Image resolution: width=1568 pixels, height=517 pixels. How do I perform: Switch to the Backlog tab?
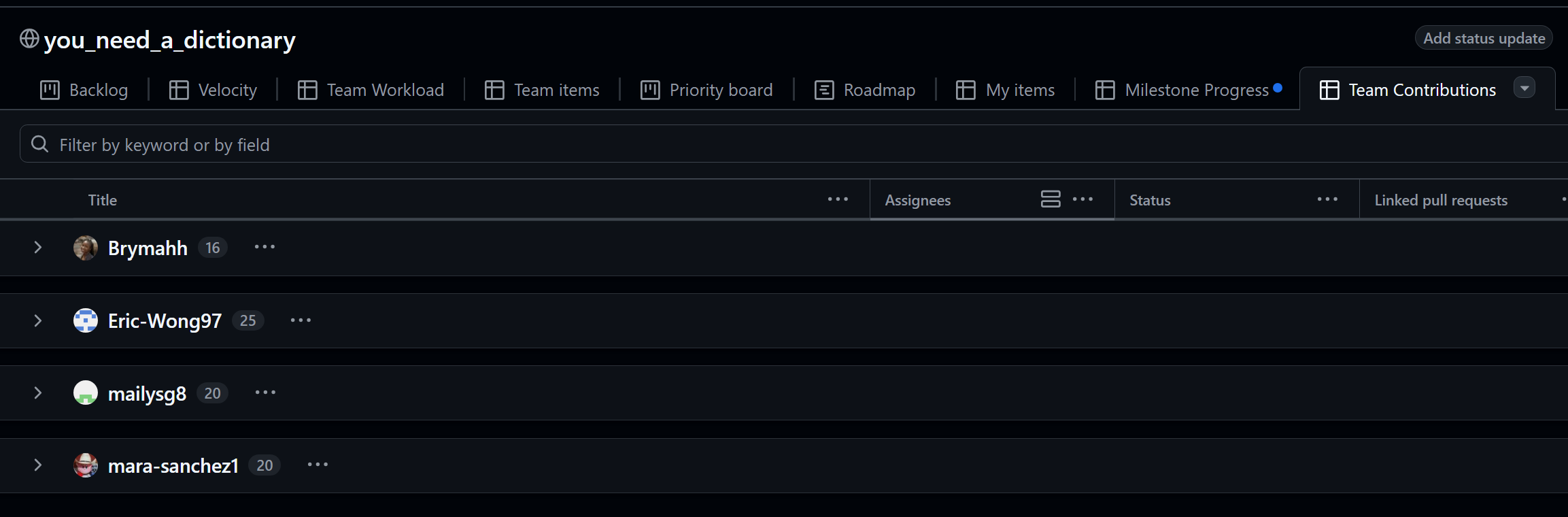pyautogui.click(x=84, y=90)
